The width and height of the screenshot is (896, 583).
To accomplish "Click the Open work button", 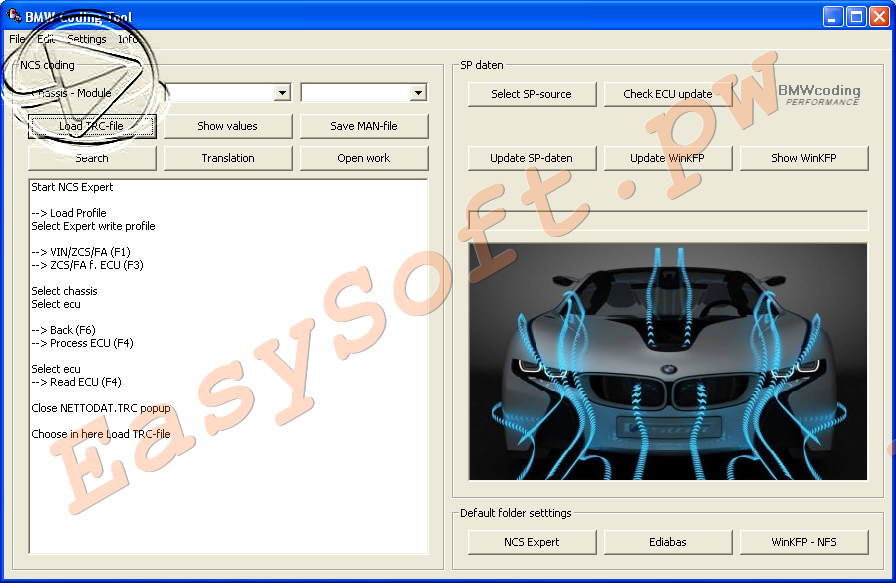I will (x=364, y=158).
